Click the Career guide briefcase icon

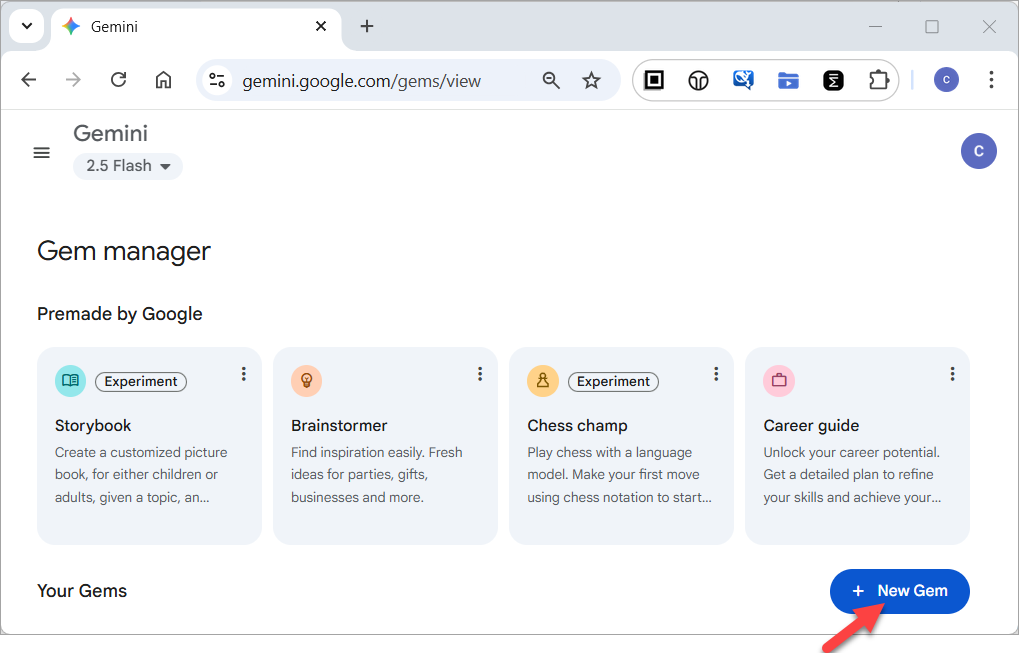pos(779,381)
